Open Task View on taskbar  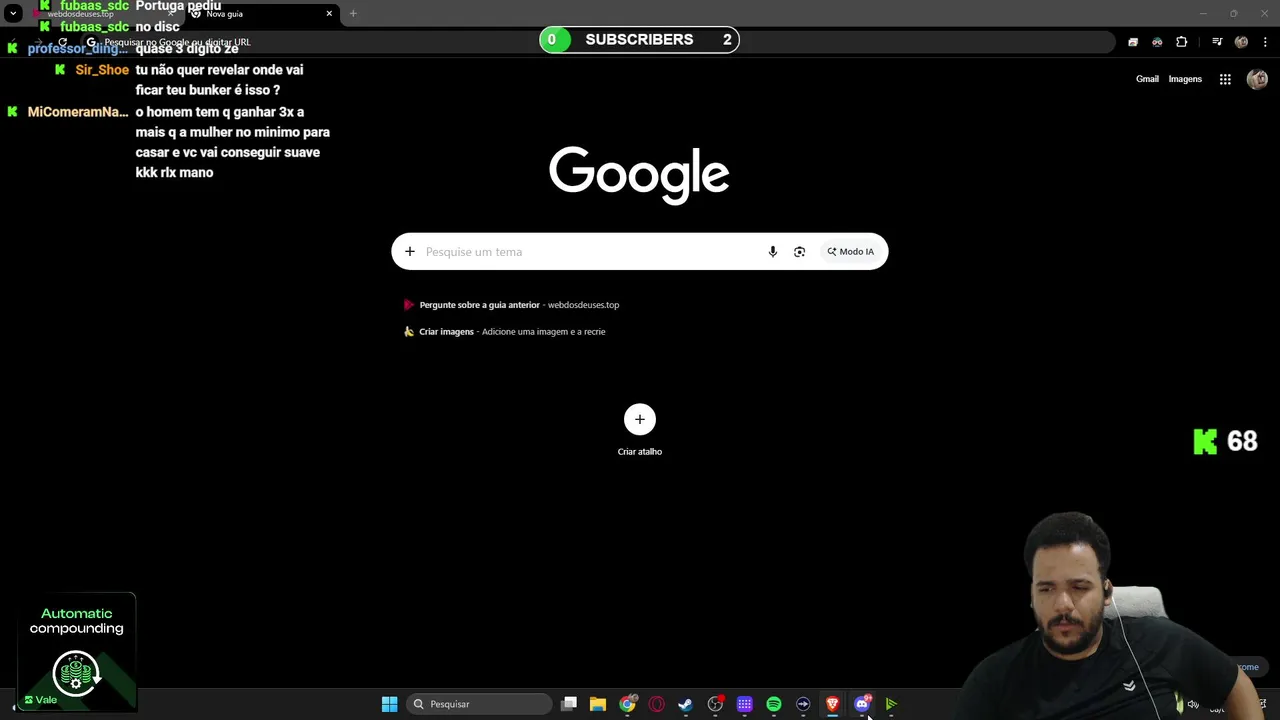(569, 704)
